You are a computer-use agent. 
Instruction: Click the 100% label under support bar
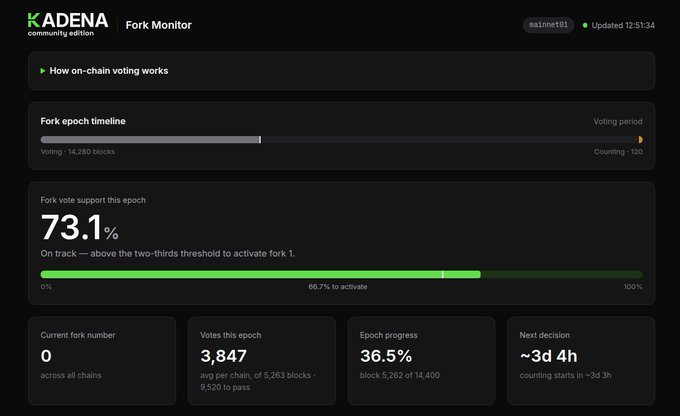(633, 287)
